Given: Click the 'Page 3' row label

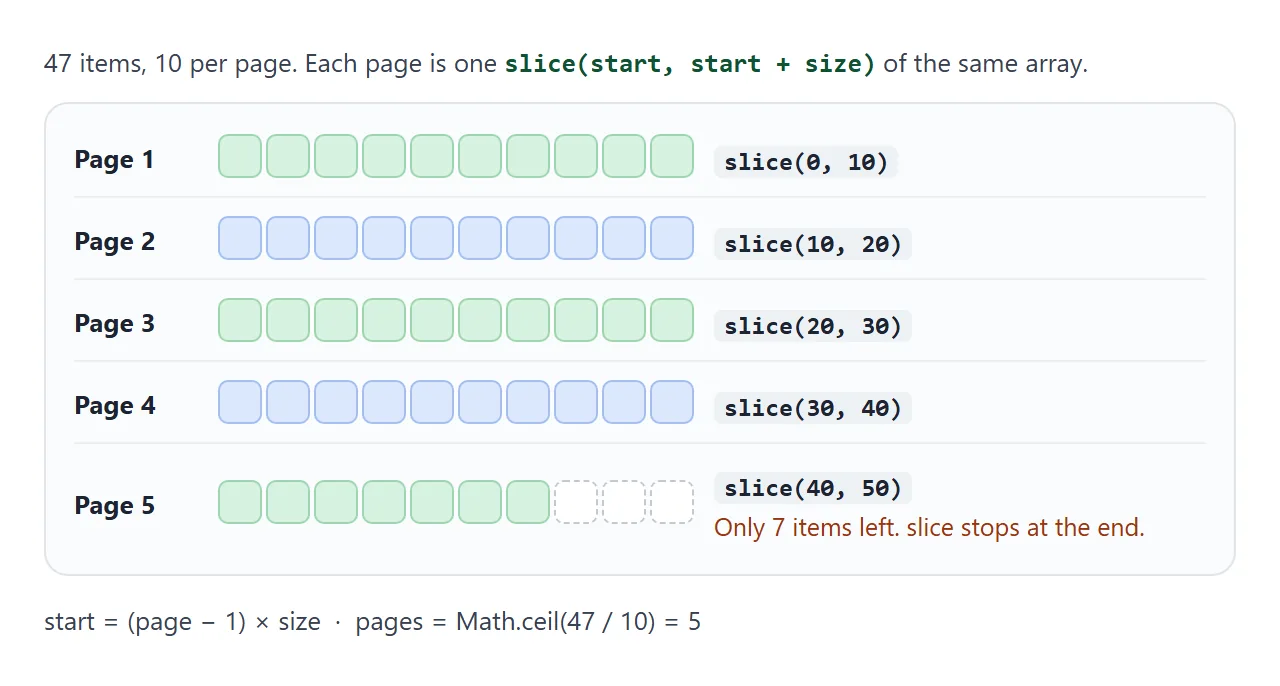Looking at the screenshot, I should pyautogui.click(x=115, y=324).
